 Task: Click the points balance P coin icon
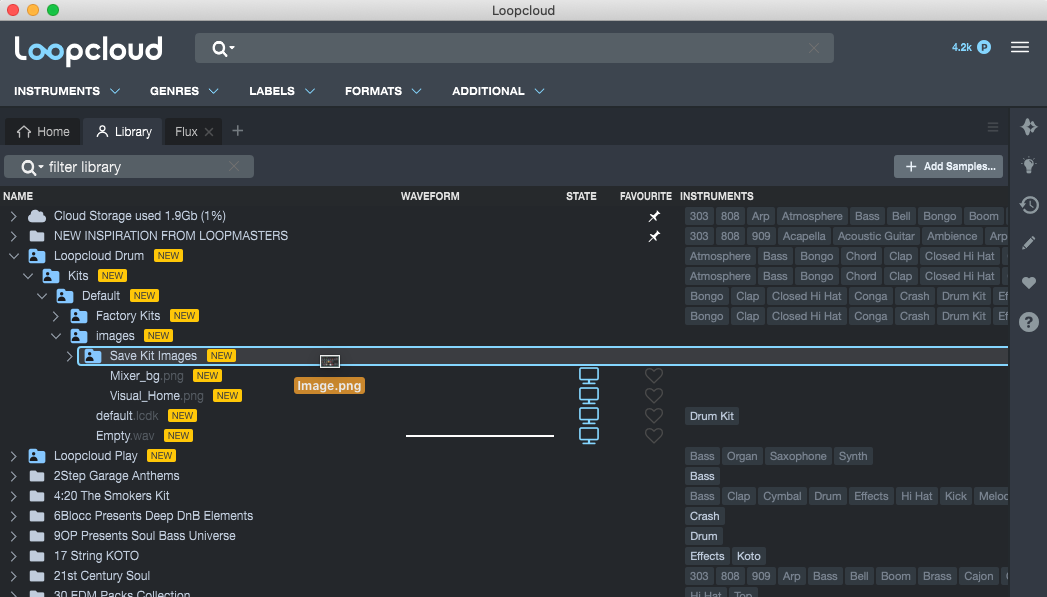[984, 47]
